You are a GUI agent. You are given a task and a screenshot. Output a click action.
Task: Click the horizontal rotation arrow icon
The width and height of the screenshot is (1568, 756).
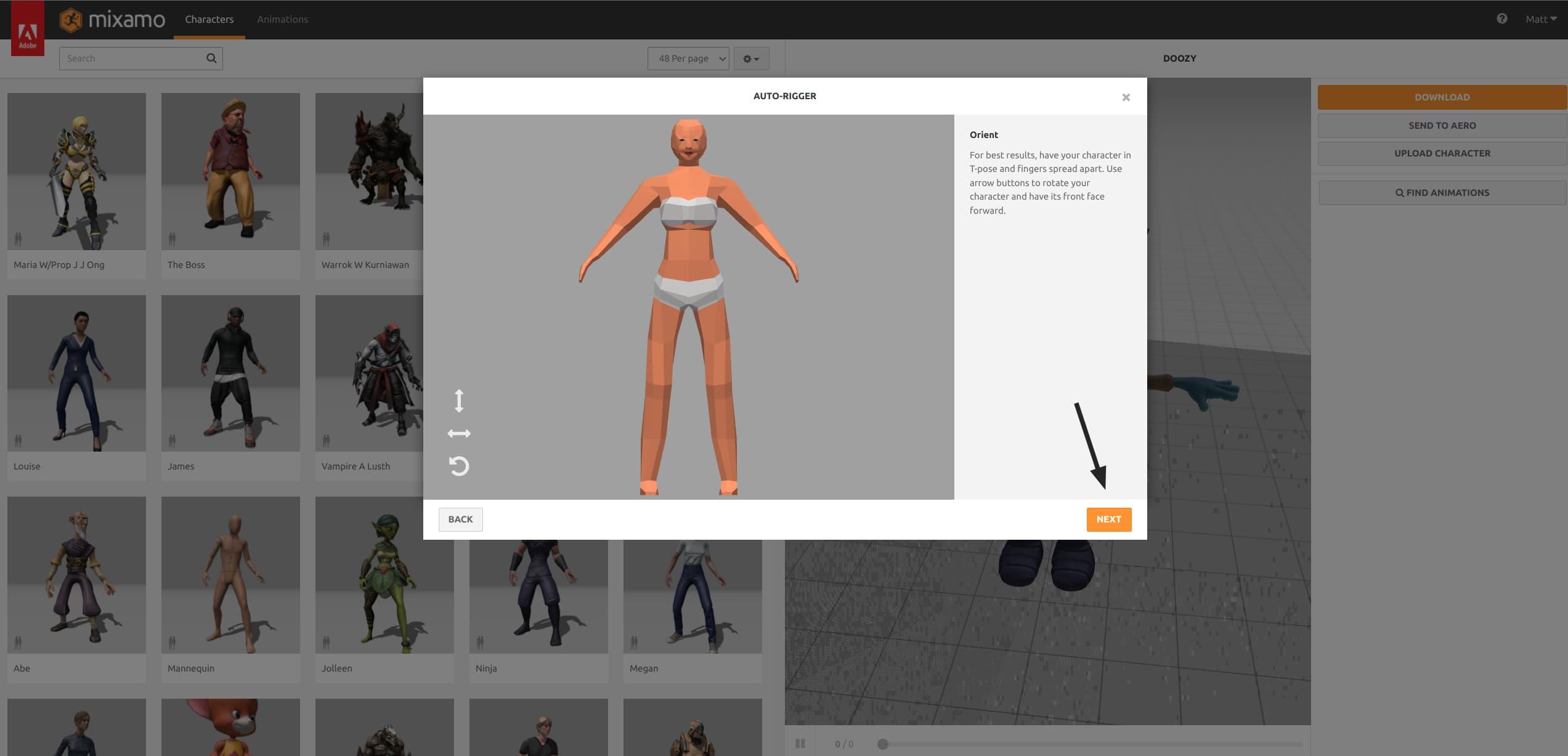pyautogui.click(x=459, y=432)
